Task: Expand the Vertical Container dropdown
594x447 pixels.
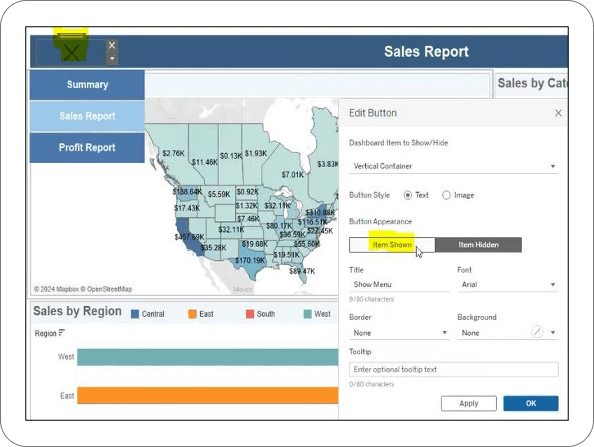Action: [453, 166]
